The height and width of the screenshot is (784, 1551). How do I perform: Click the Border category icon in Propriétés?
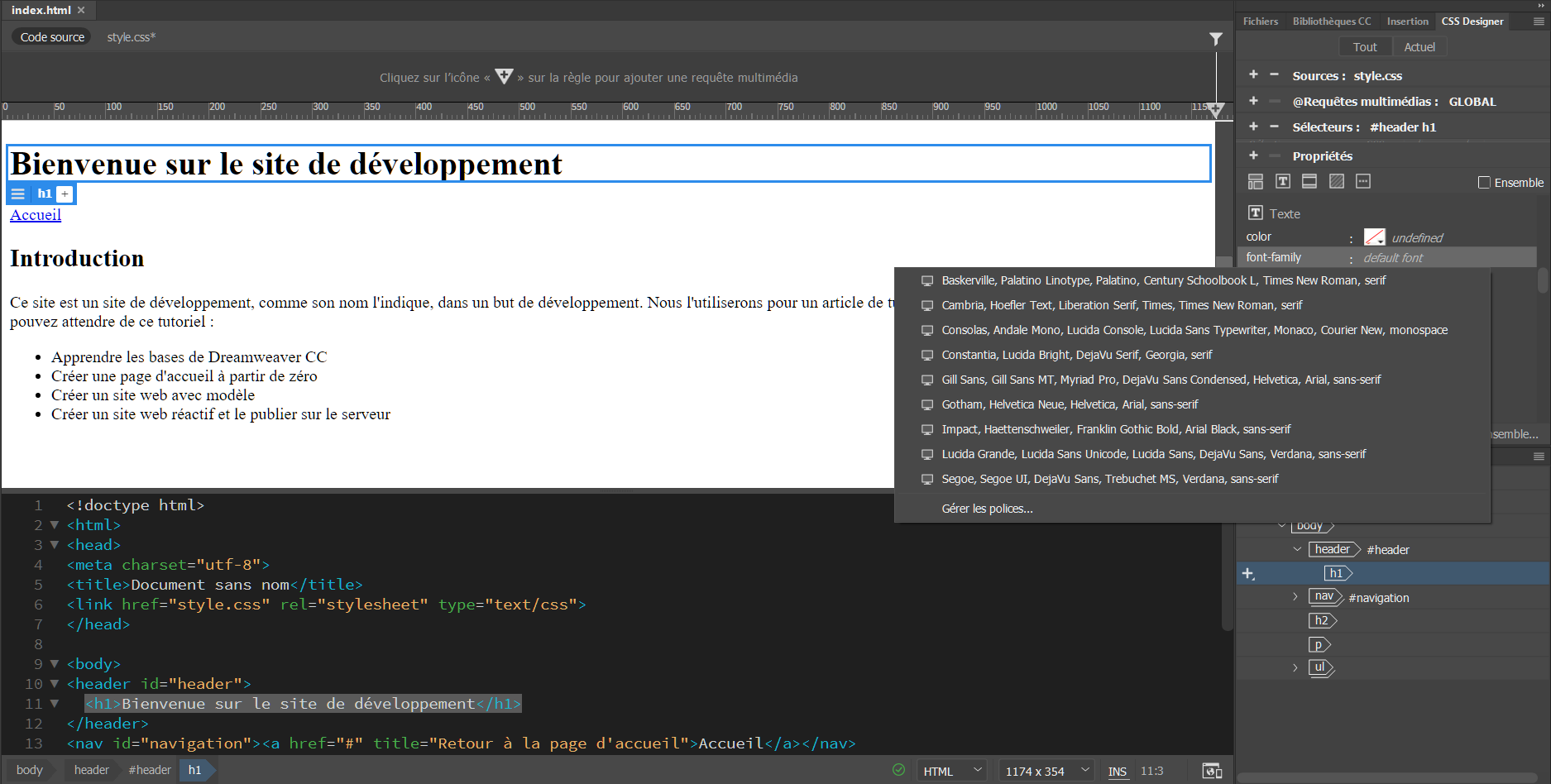1309,182
